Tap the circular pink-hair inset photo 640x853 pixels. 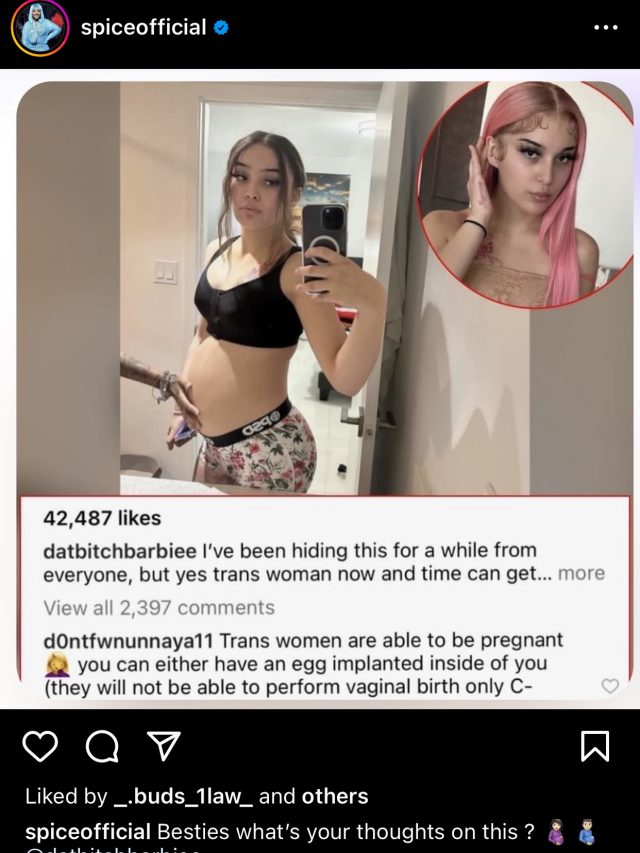pyautogui.click(x=527, y=196)
